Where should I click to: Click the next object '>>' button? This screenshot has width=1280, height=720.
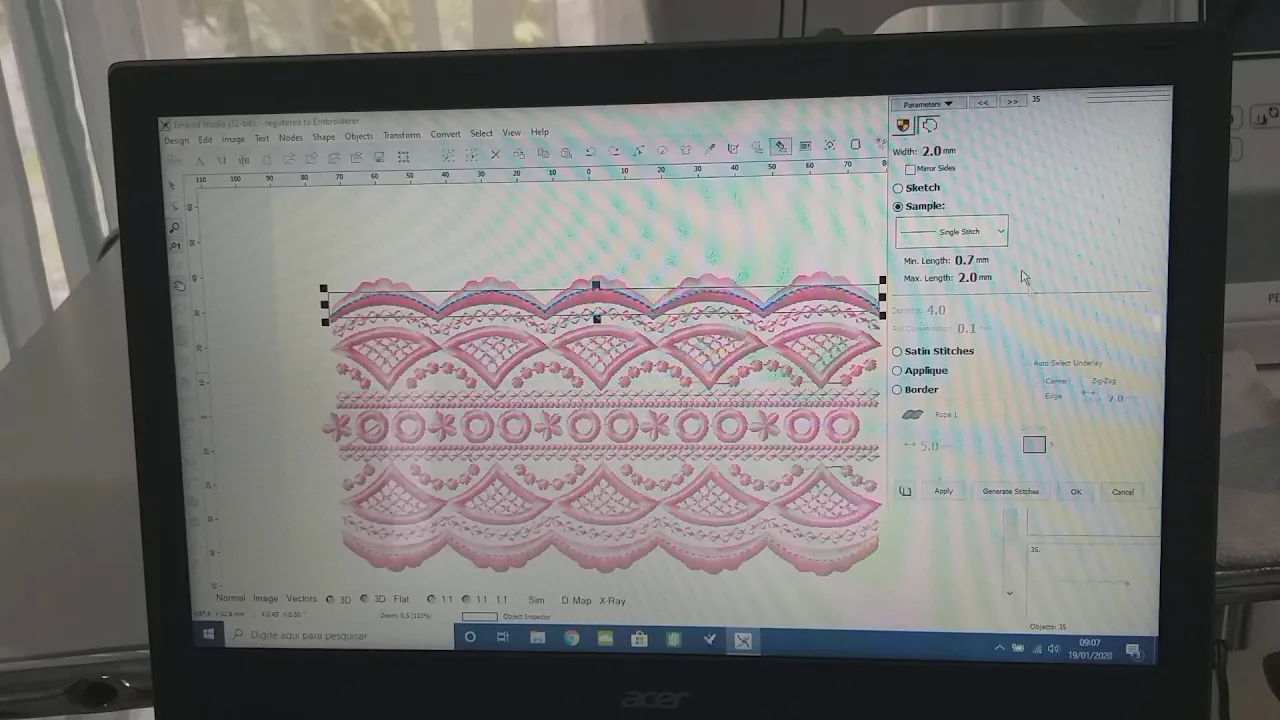pyautogui.click(x=1012, y=102)
